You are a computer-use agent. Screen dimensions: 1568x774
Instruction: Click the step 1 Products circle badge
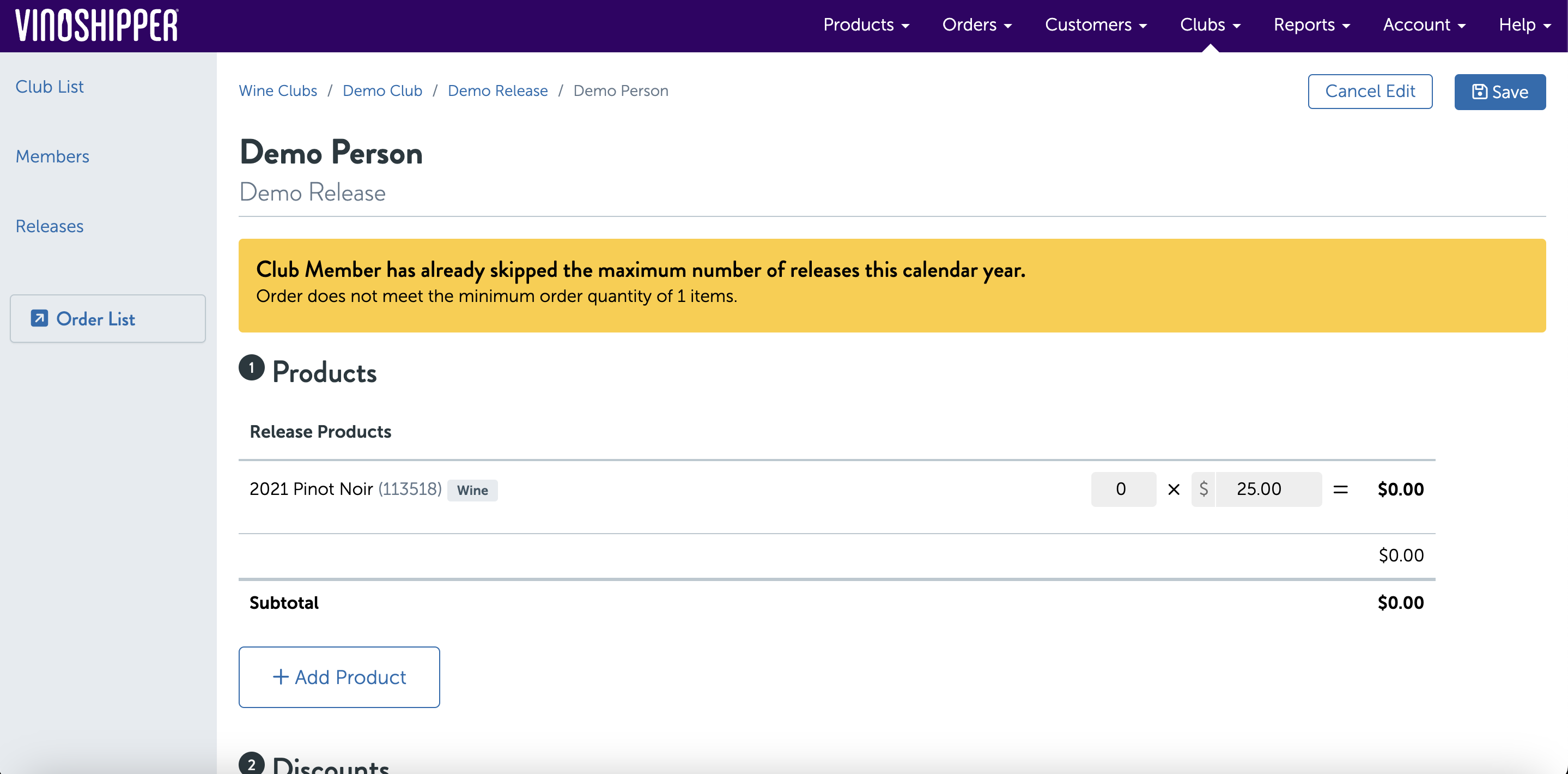[251, 368]
